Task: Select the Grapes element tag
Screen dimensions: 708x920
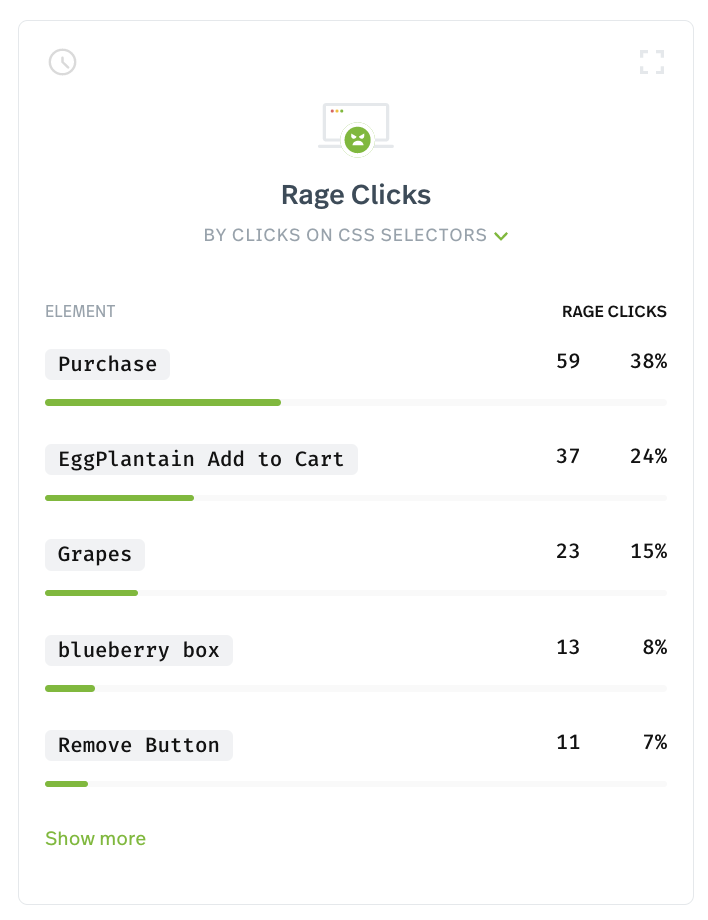Action: pos(95,554)
